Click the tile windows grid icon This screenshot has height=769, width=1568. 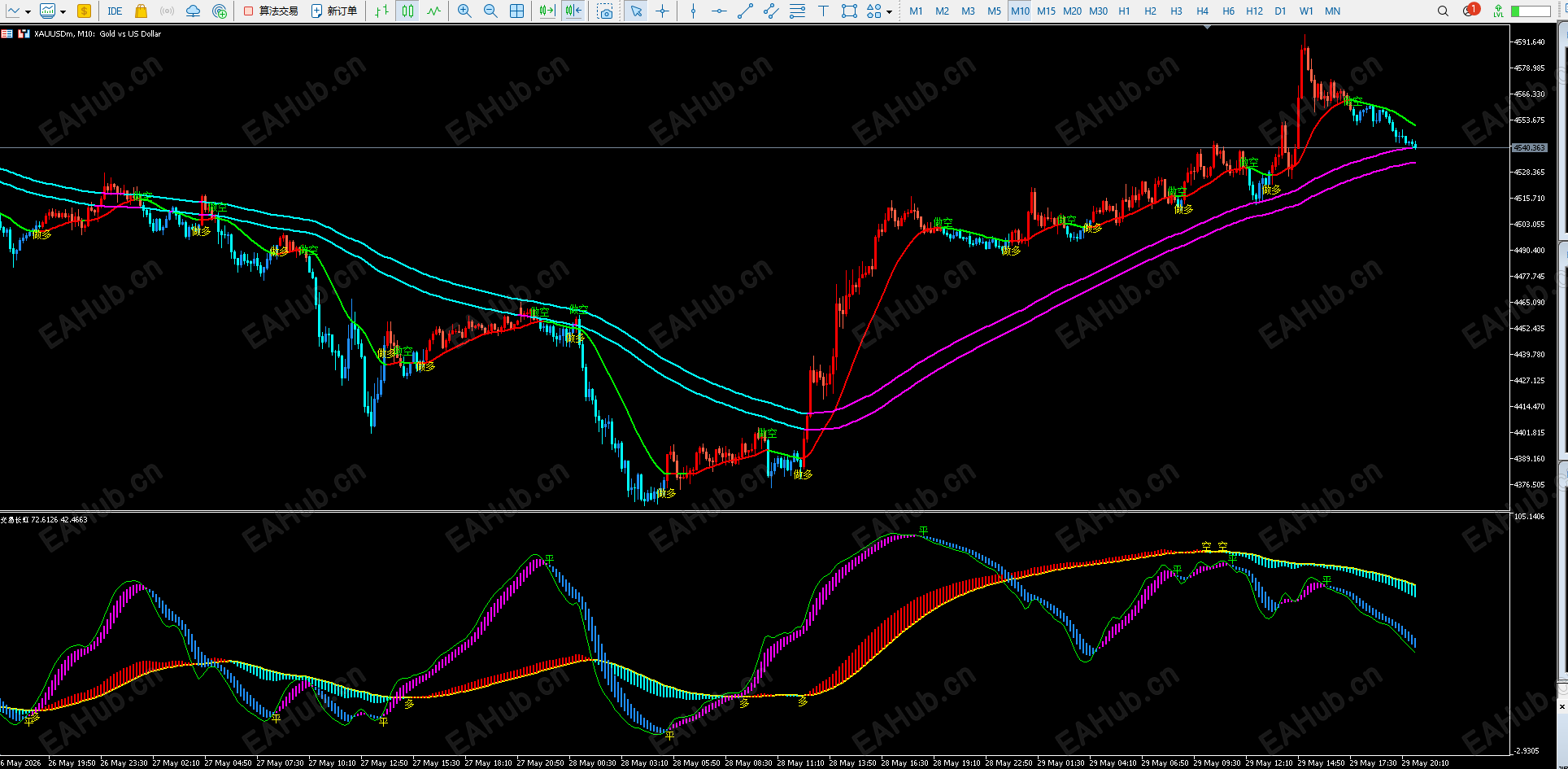[x=516, y=11]
